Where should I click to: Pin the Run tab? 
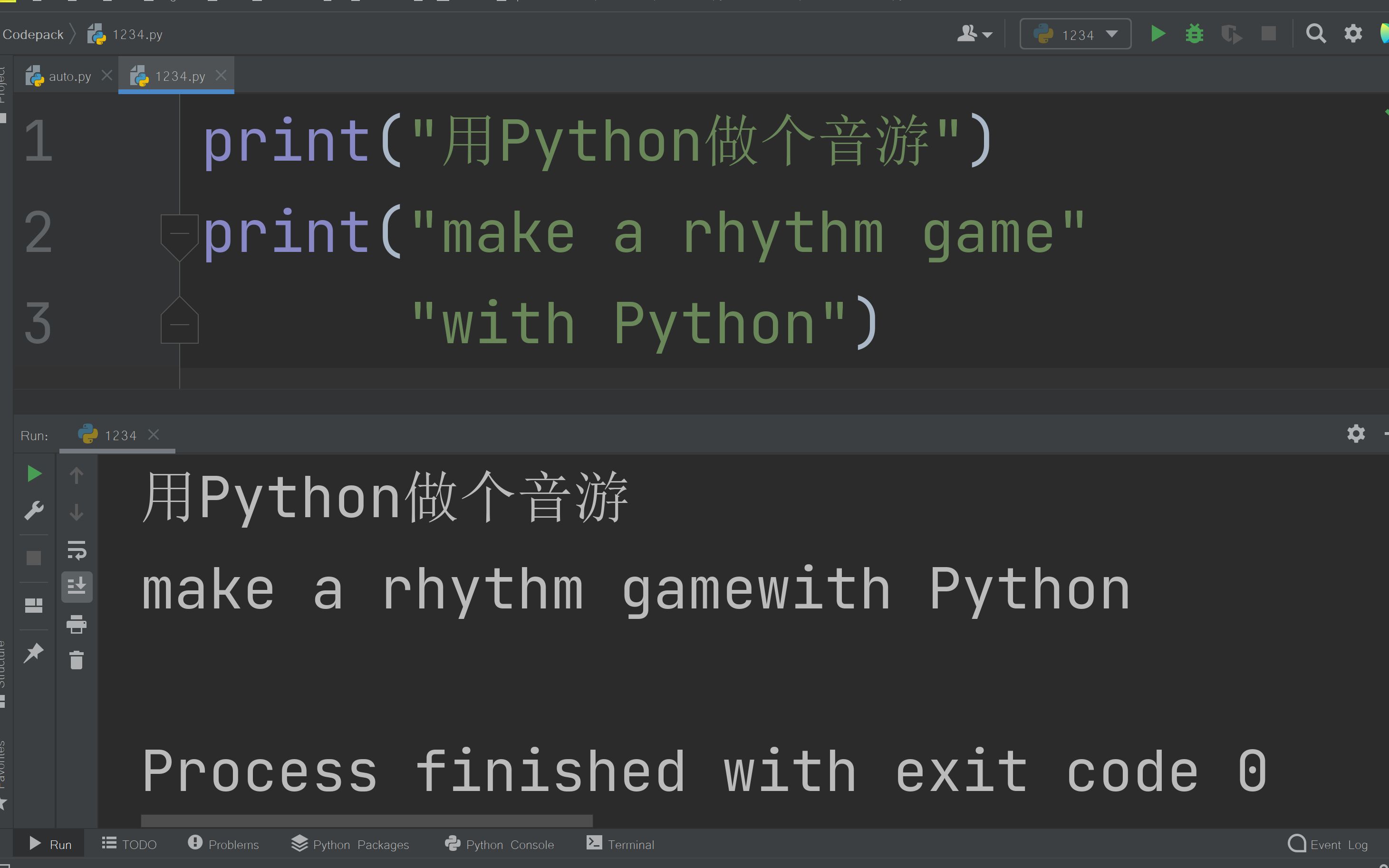pyautogui.click(x=34, y=653)
